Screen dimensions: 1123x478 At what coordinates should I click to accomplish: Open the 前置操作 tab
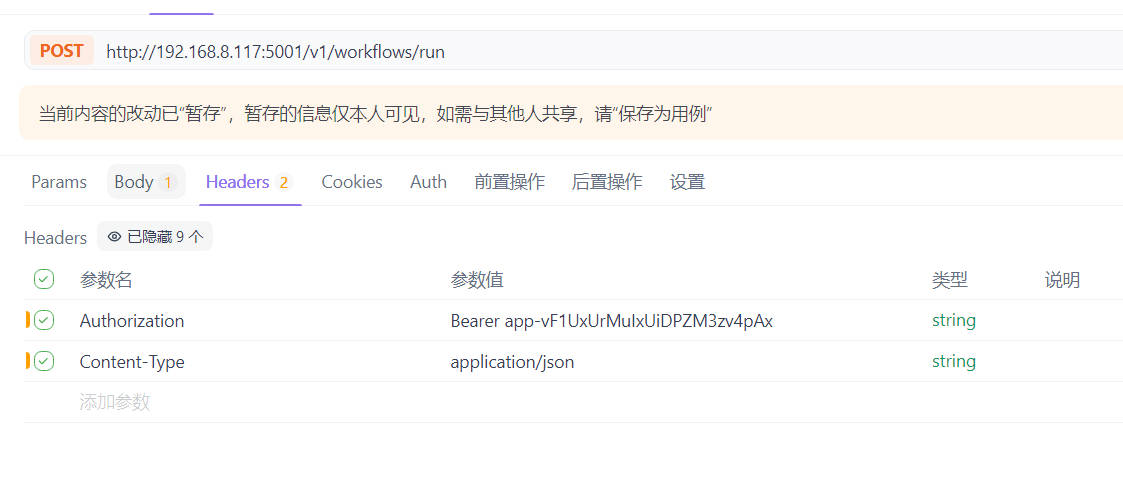509,182
